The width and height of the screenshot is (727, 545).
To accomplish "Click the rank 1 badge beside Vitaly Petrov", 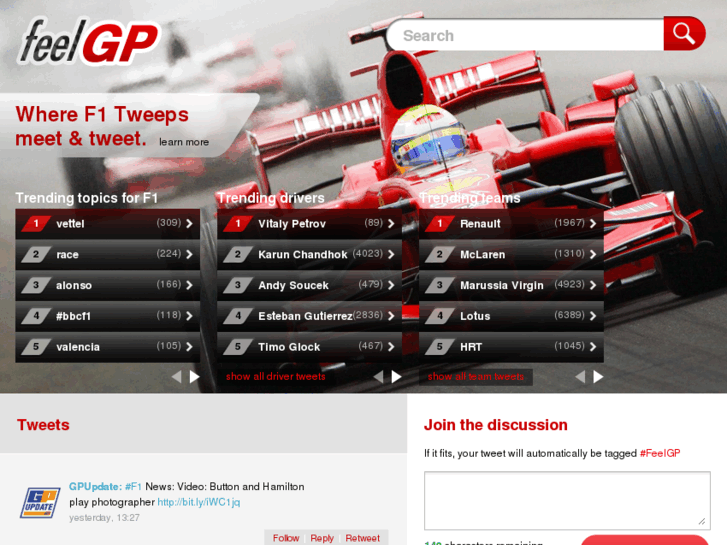I will [238, 224].
